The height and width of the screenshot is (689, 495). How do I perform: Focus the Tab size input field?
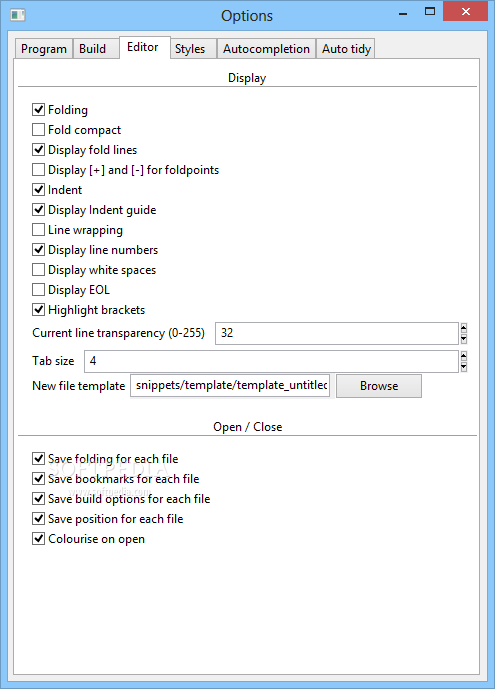tap(271, 362)
